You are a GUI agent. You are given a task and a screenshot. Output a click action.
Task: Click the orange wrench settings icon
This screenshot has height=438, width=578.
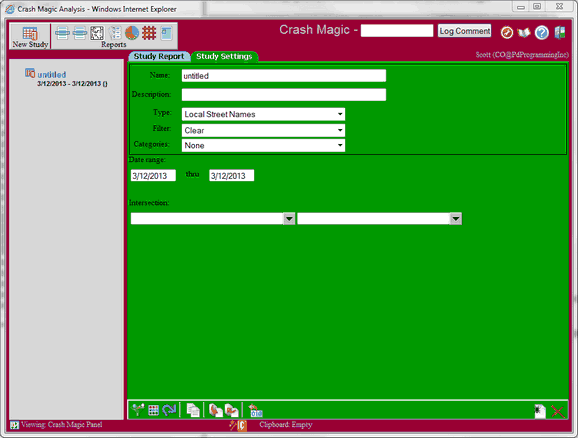click(507, 32)
